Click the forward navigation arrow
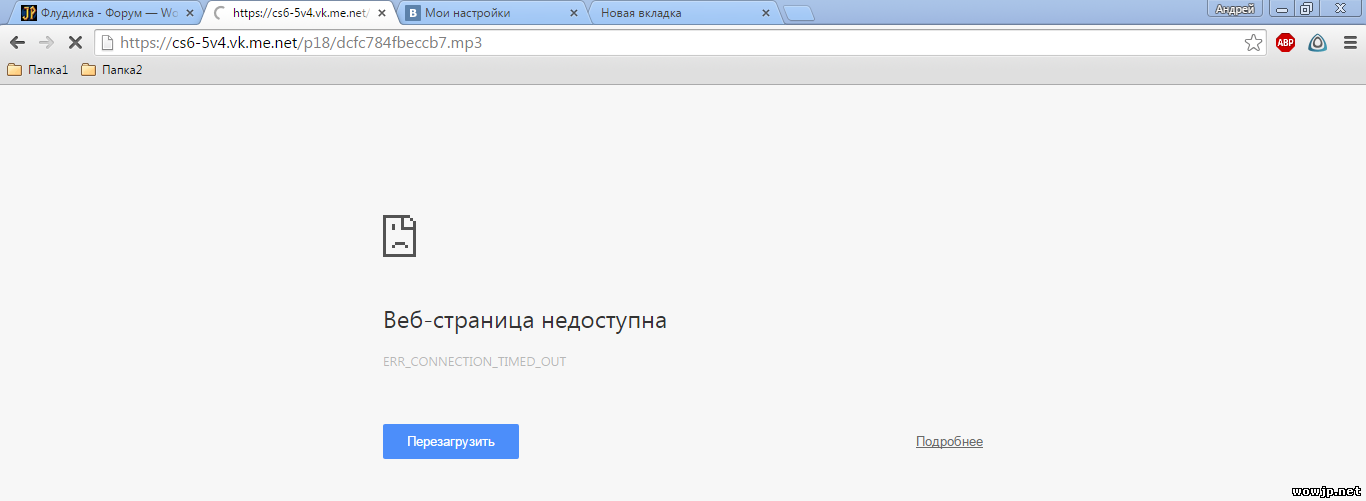Screen dimensions: 1366x501 click(46, 43)
